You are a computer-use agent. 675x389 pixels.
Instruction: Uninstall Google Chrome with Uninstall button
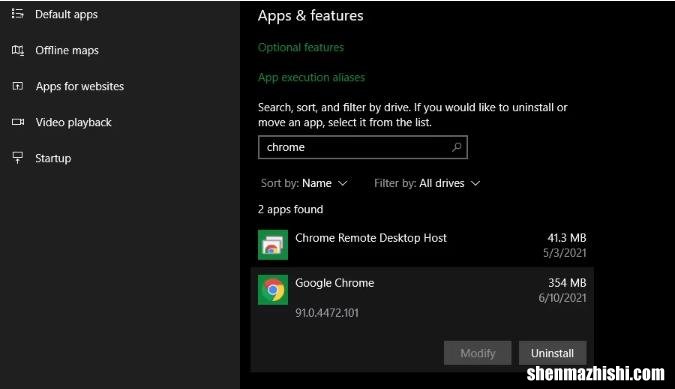[552, 353]
